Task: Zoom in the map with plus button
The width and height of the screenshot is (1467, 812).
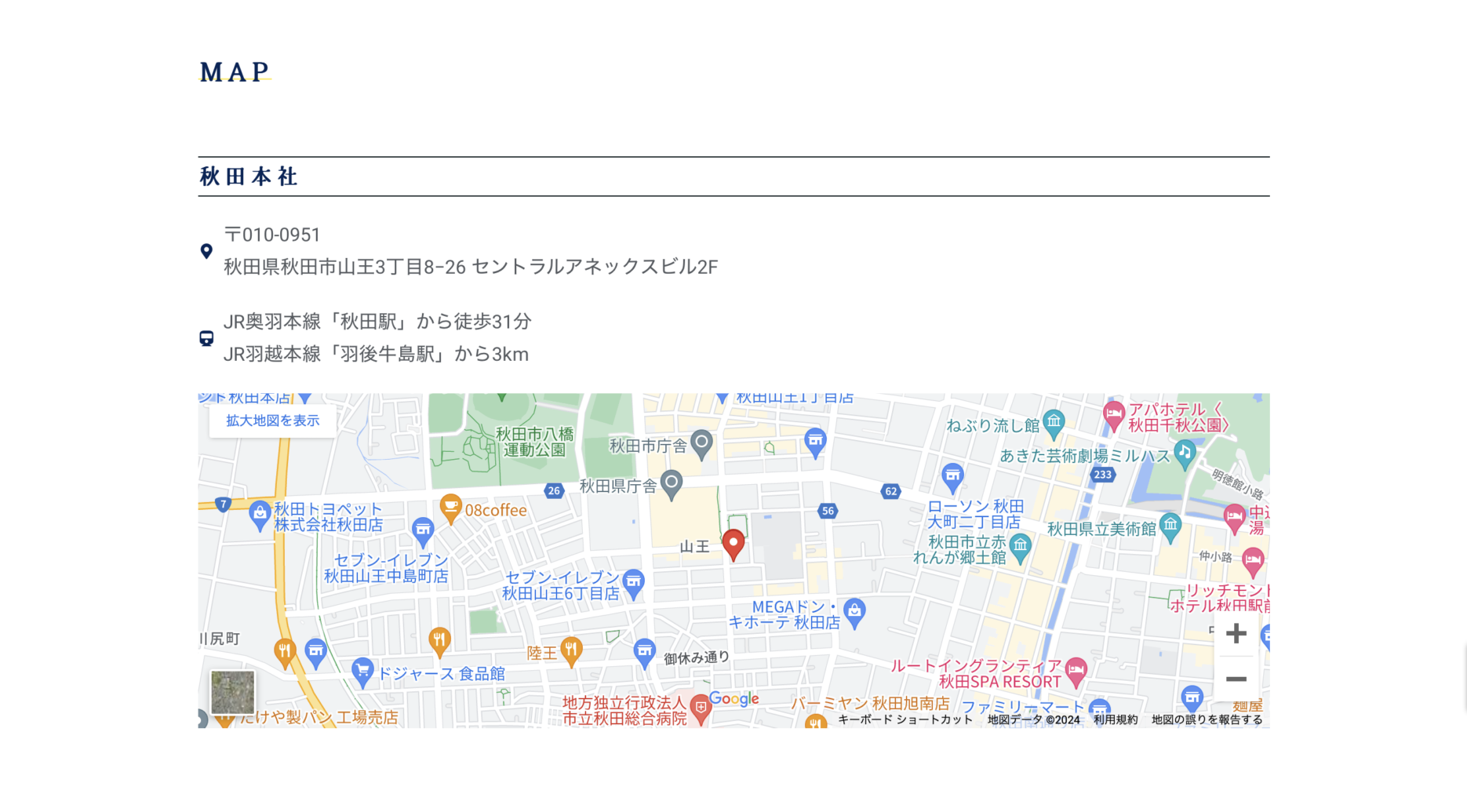Action: point(1236,633)
